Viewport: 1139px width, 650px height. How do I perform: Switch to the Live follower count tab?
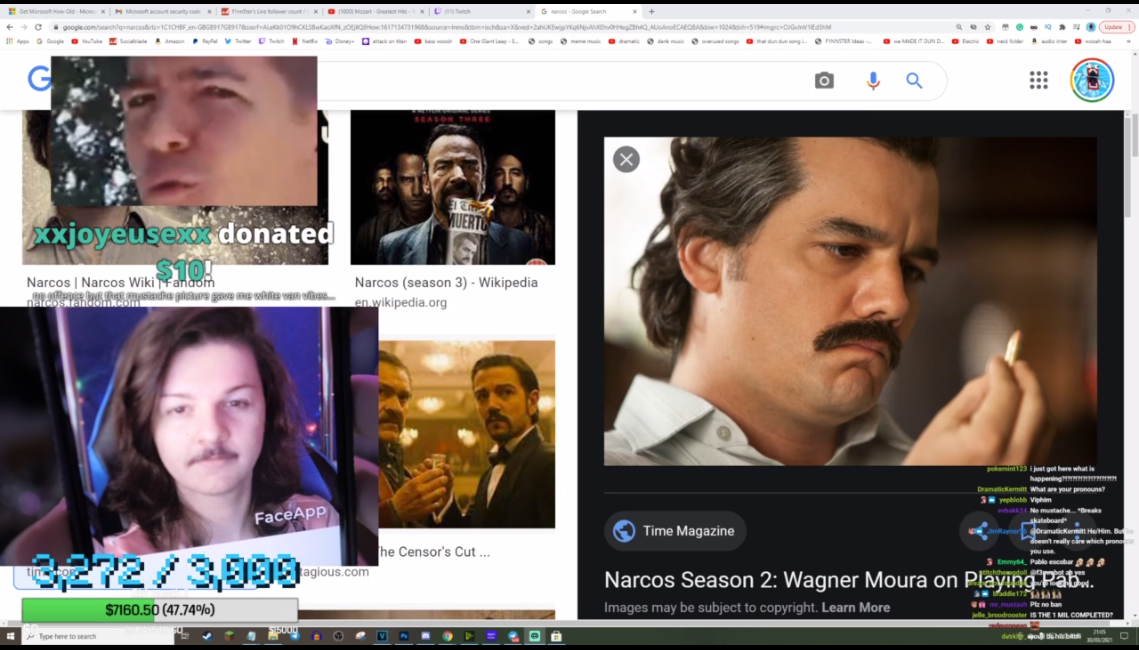(x=269, y=12)
